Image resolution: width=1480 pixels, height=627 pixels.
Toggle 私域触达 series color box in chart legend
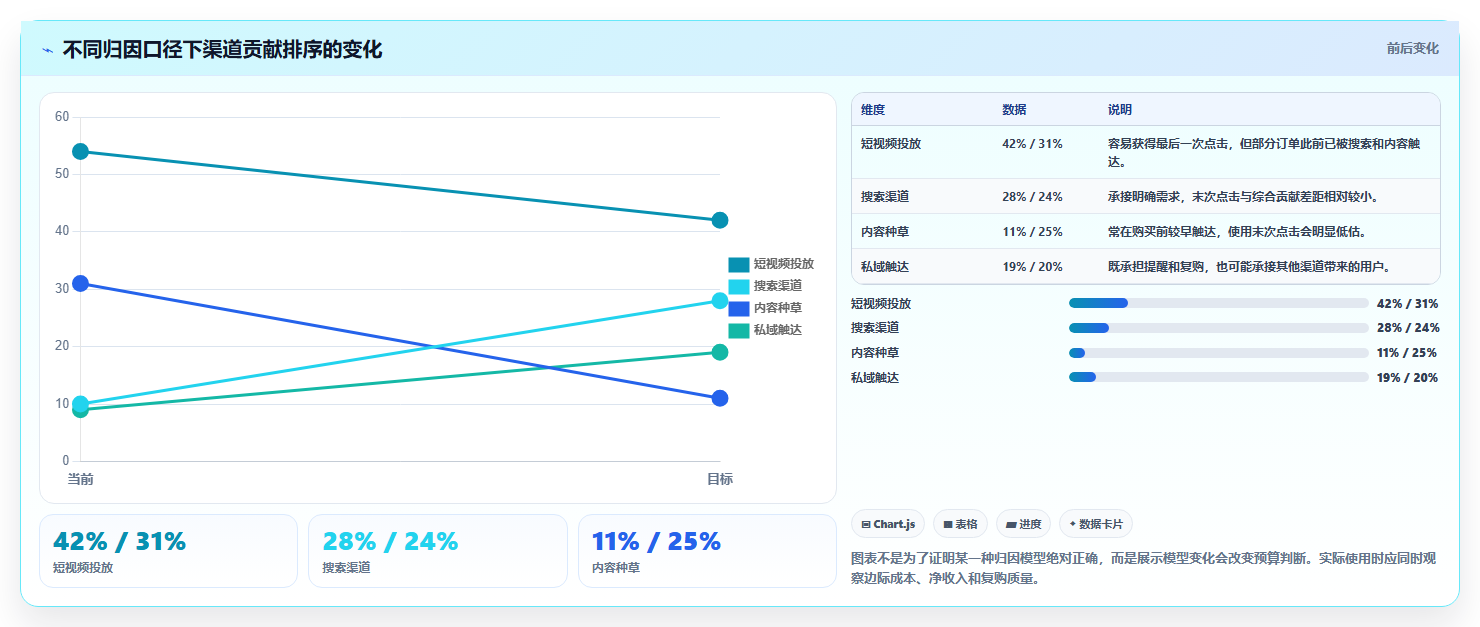739,331
